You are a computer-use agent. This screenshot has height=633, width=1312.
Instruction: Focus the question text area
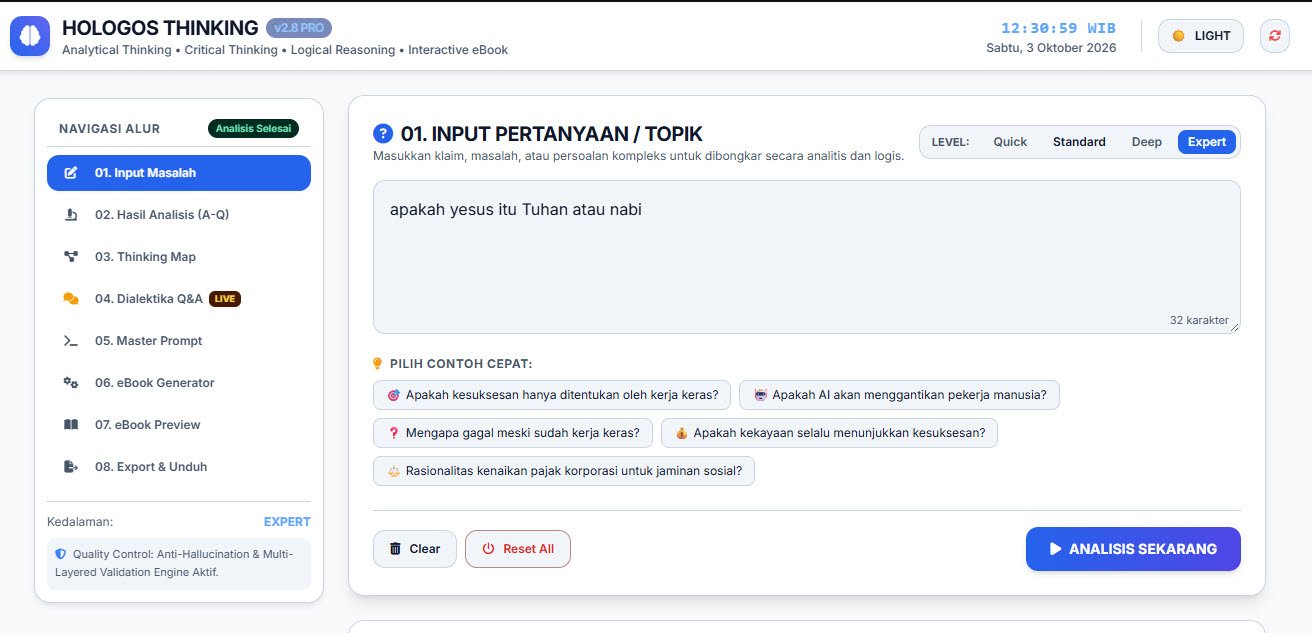coord(807,257)
